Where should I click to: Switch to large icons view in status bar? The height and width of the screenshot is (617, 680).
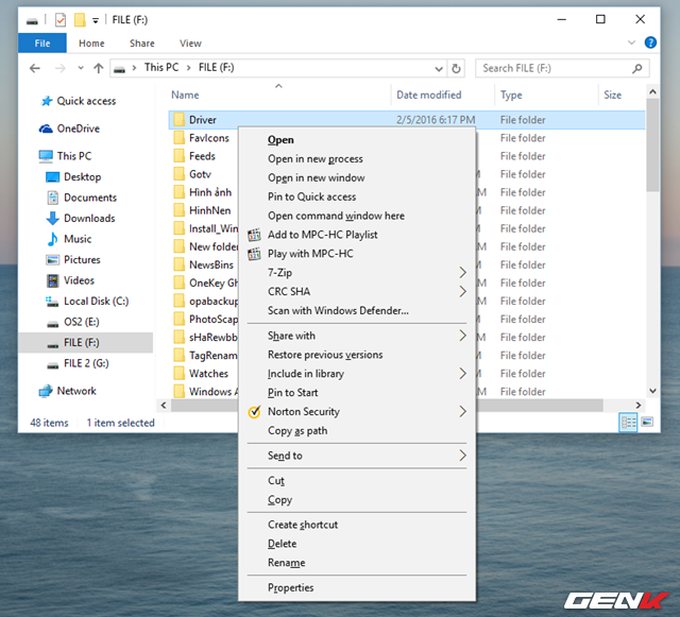647,422
